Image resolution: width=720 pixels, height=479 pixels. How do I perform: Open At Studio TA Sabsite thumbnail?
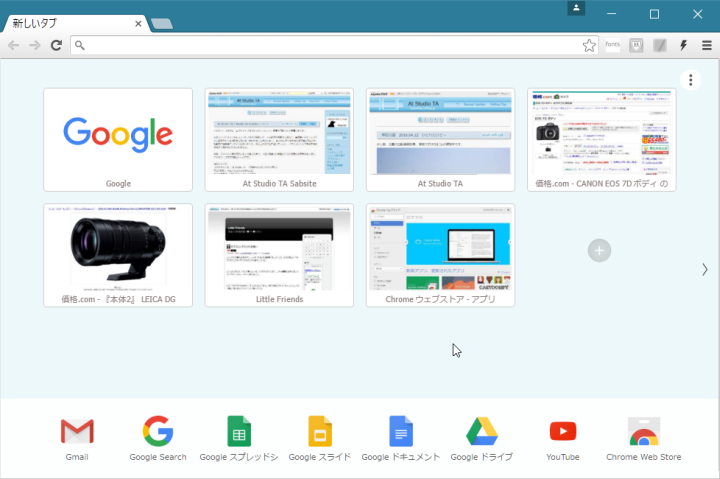point(279,140)
